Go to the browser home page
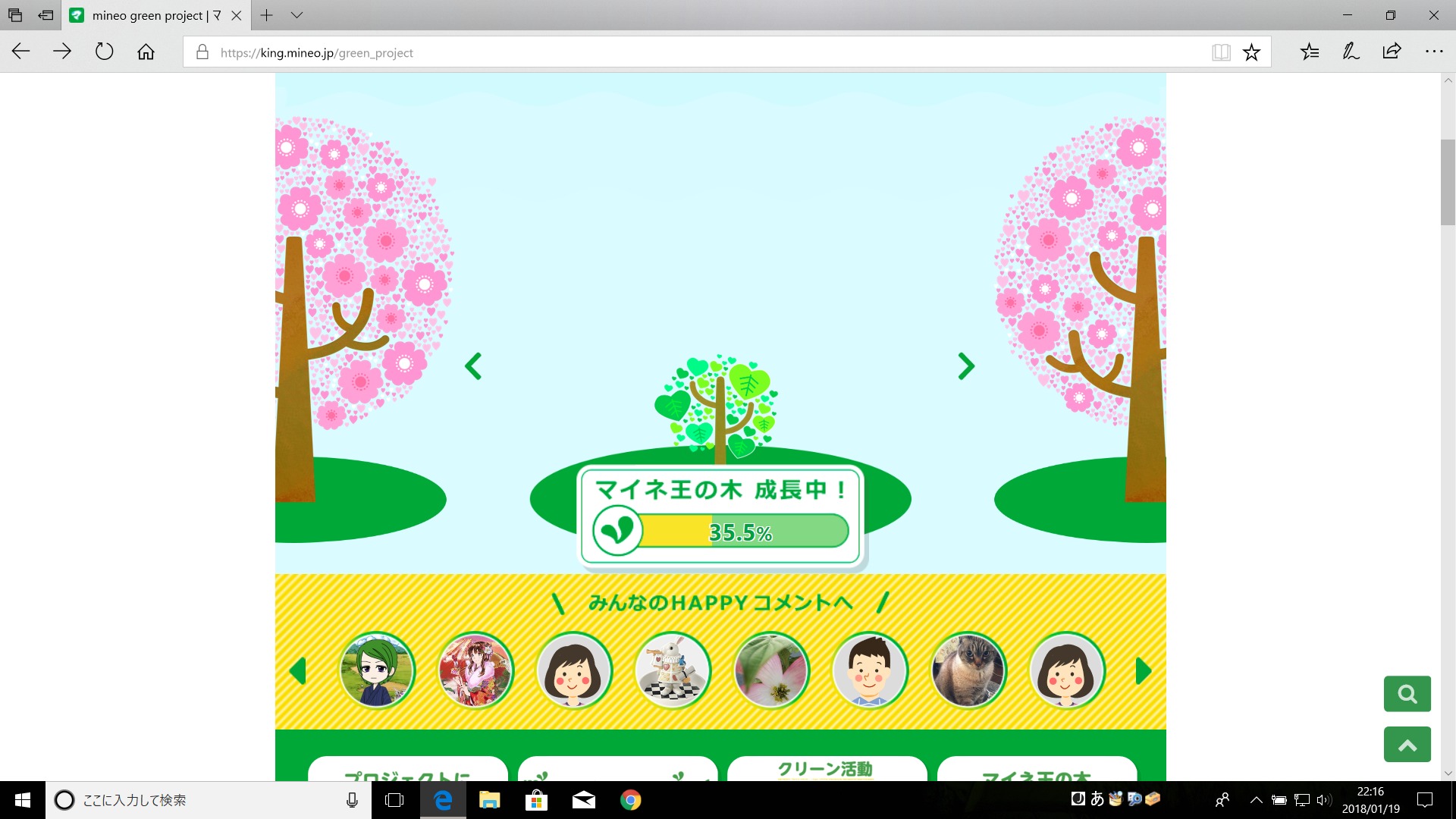Viewport: 1456px width, 819px height. point(146,52)
